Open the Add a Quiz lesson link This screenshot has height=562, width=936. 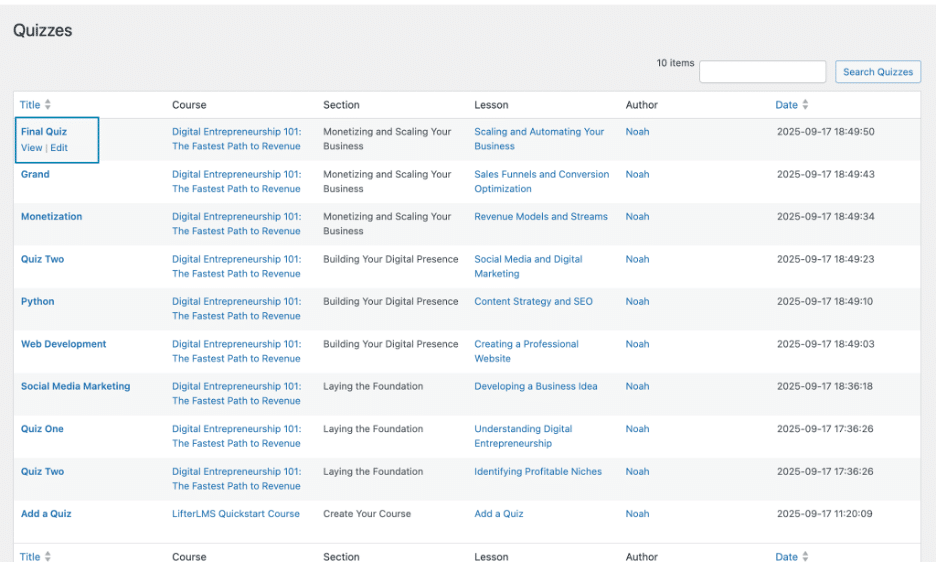[498, 514]
